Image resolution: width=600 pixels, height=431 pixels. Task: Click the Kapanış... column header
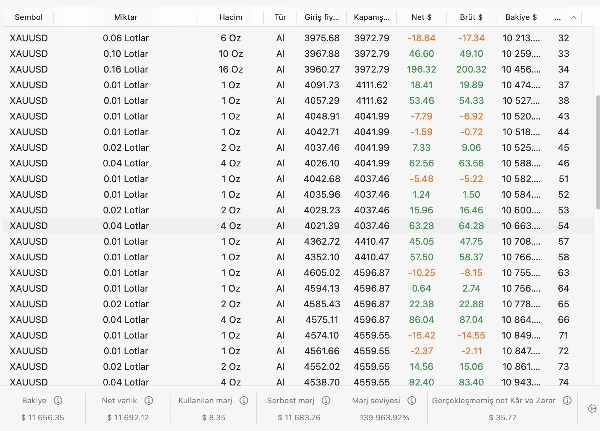click(372, 17)
